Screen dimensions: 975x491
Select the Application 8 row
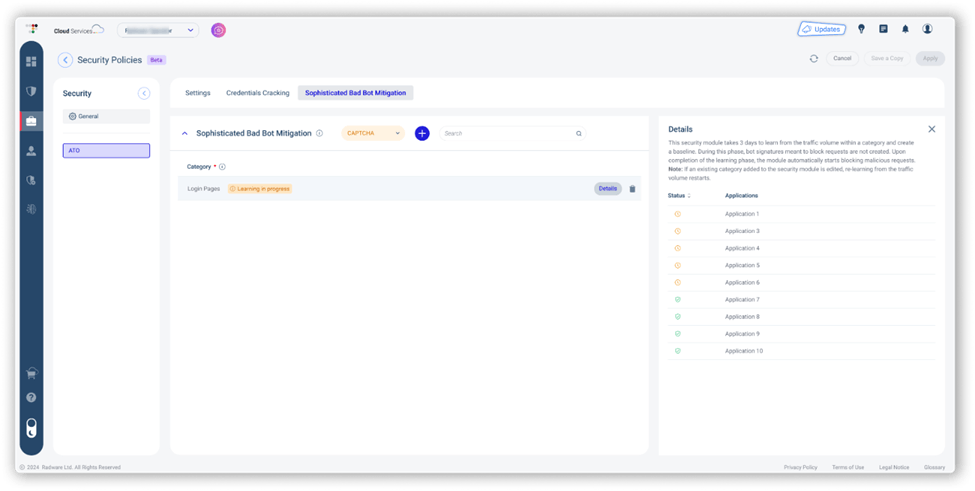(801, 317)
